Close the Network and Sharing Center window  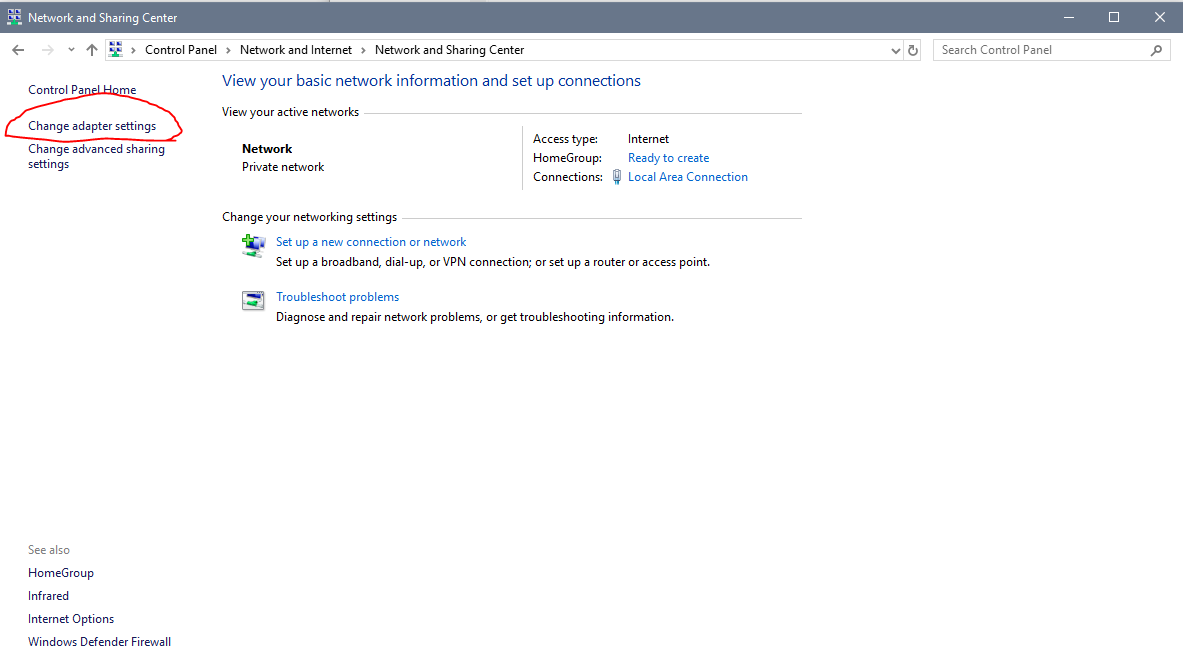click(1160, 17)
